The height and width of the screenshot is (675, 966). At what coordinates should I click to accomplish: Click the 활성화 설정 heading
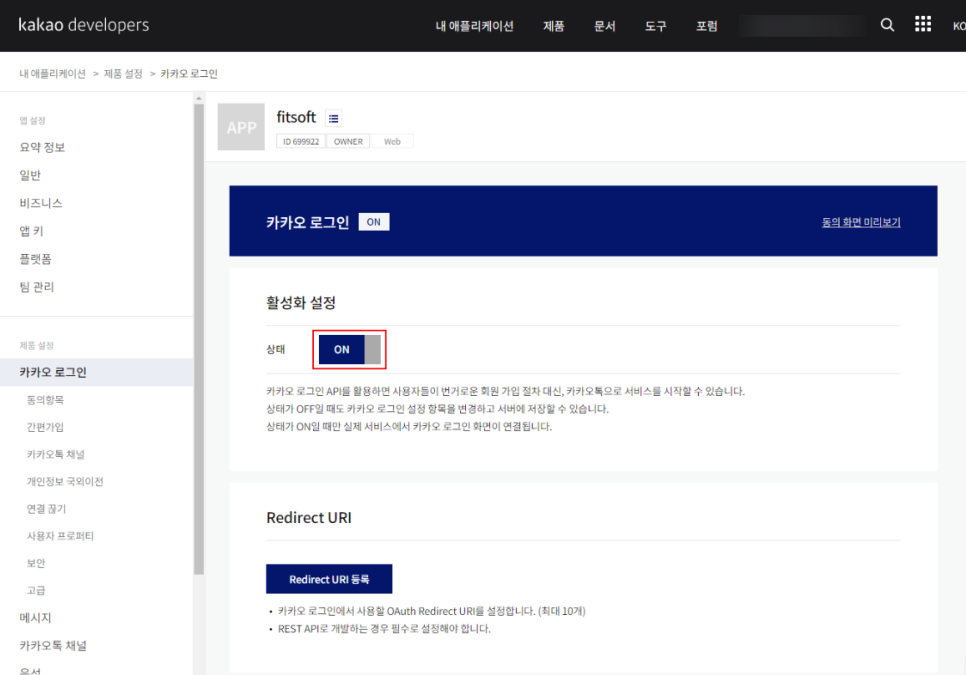click(301, 302)
